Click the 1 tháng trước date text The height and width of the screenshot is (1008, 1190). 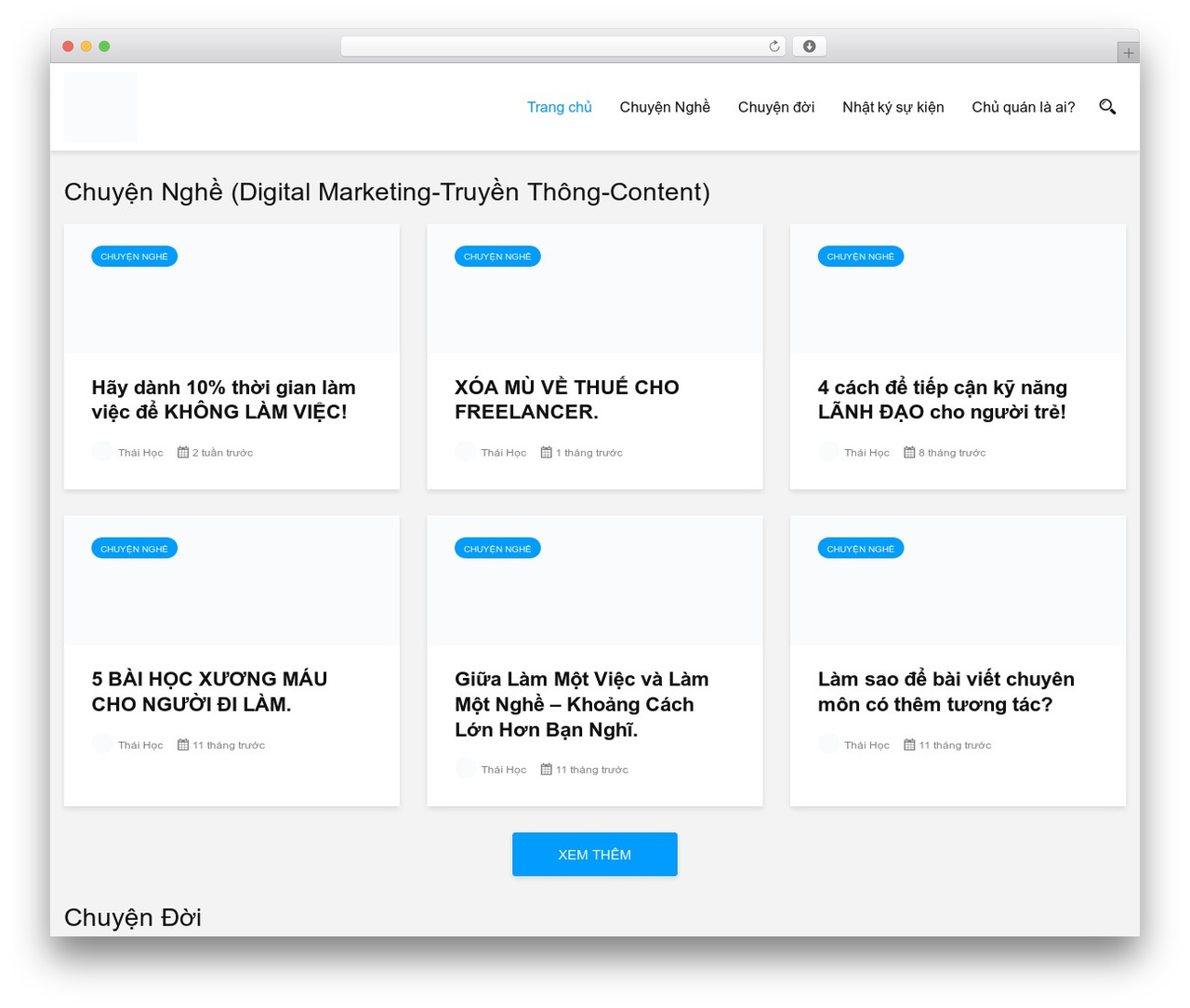coord(589,453)
